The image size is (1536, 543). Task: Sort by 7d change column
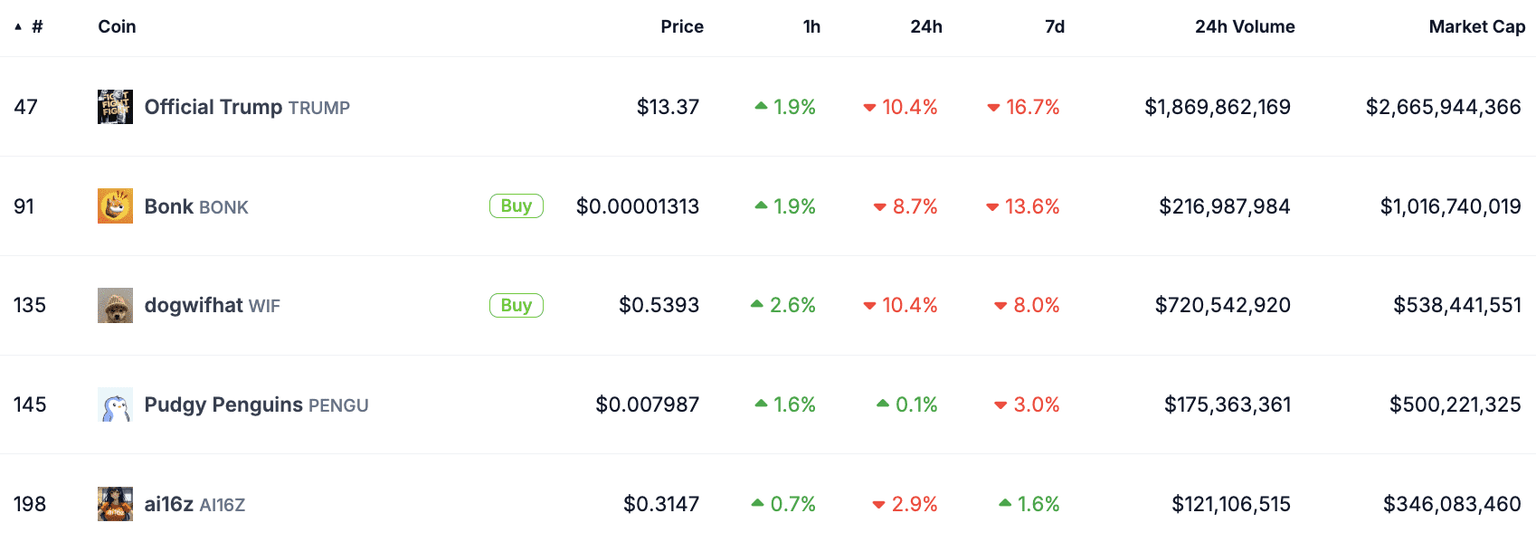[1054, 27]
